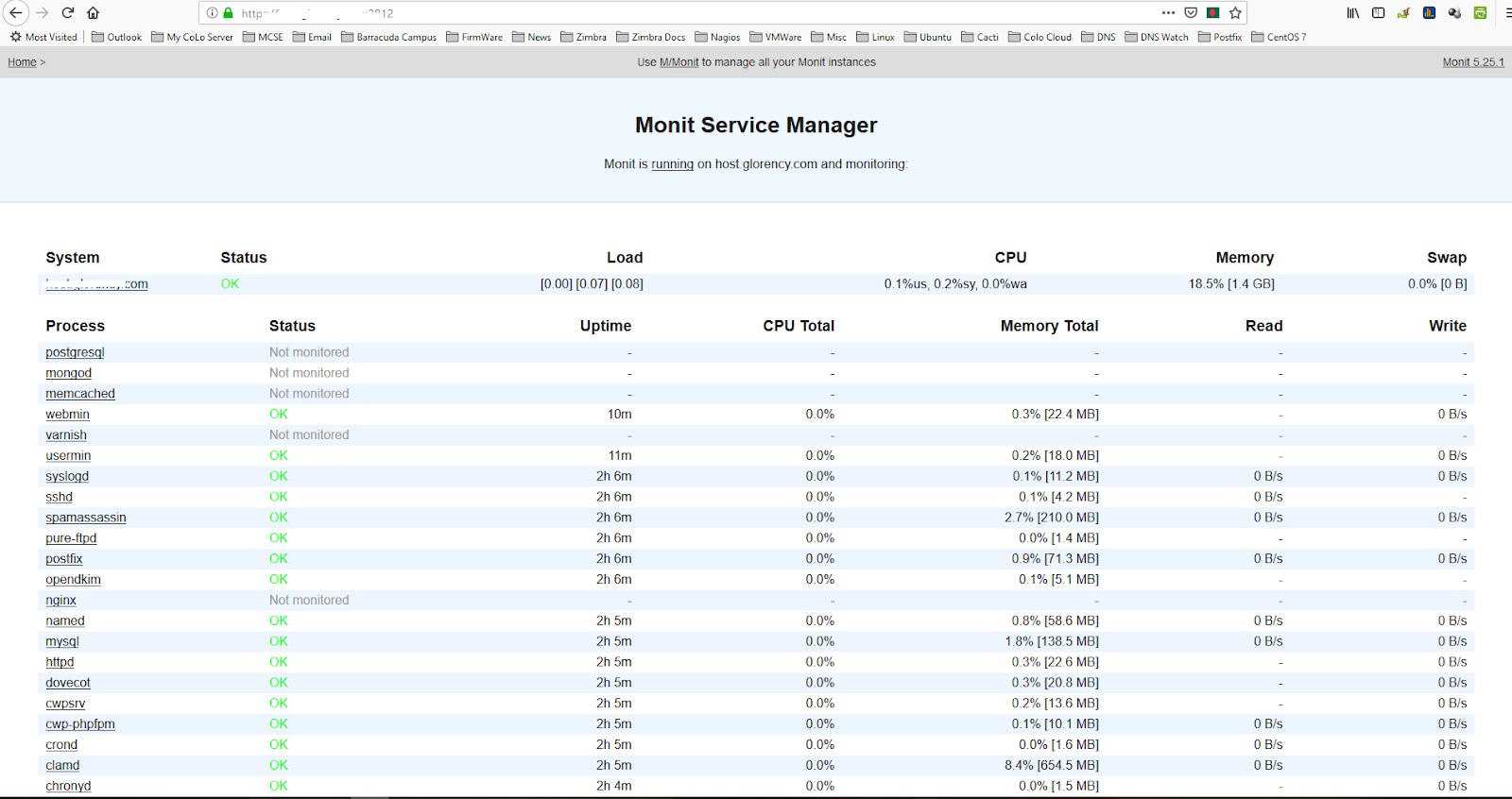Open the Firefox hamburger menu
This screenshot has height=799, width=1512.
[1507, 12]
